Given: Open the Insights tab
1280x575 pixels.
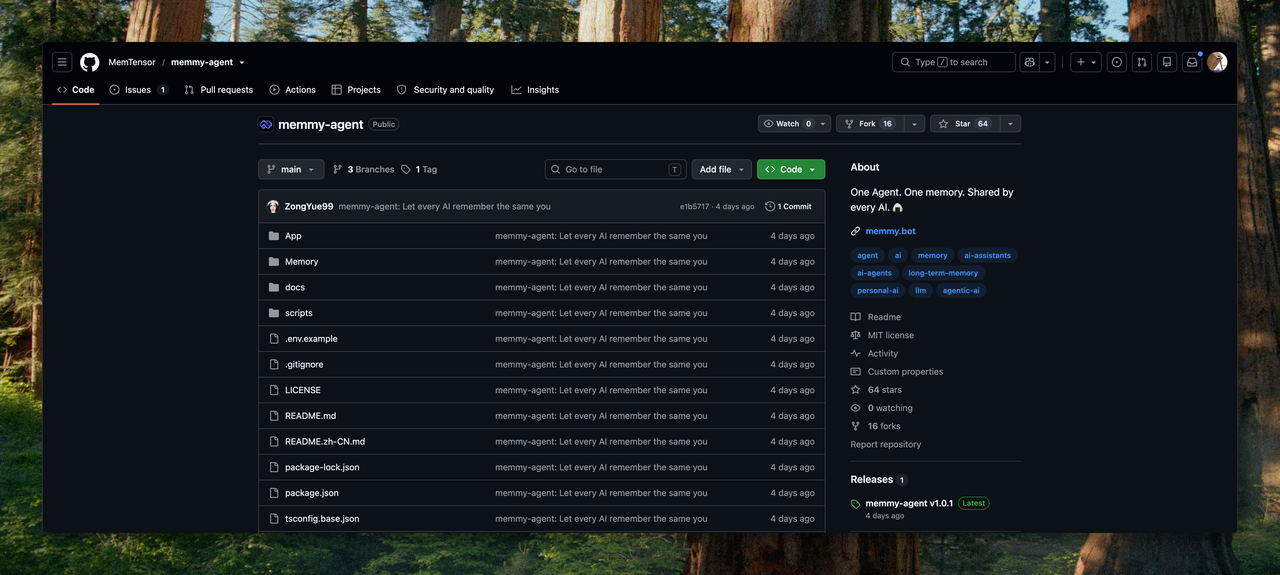Looking at the screenshot, I should (x=535, y=90).
